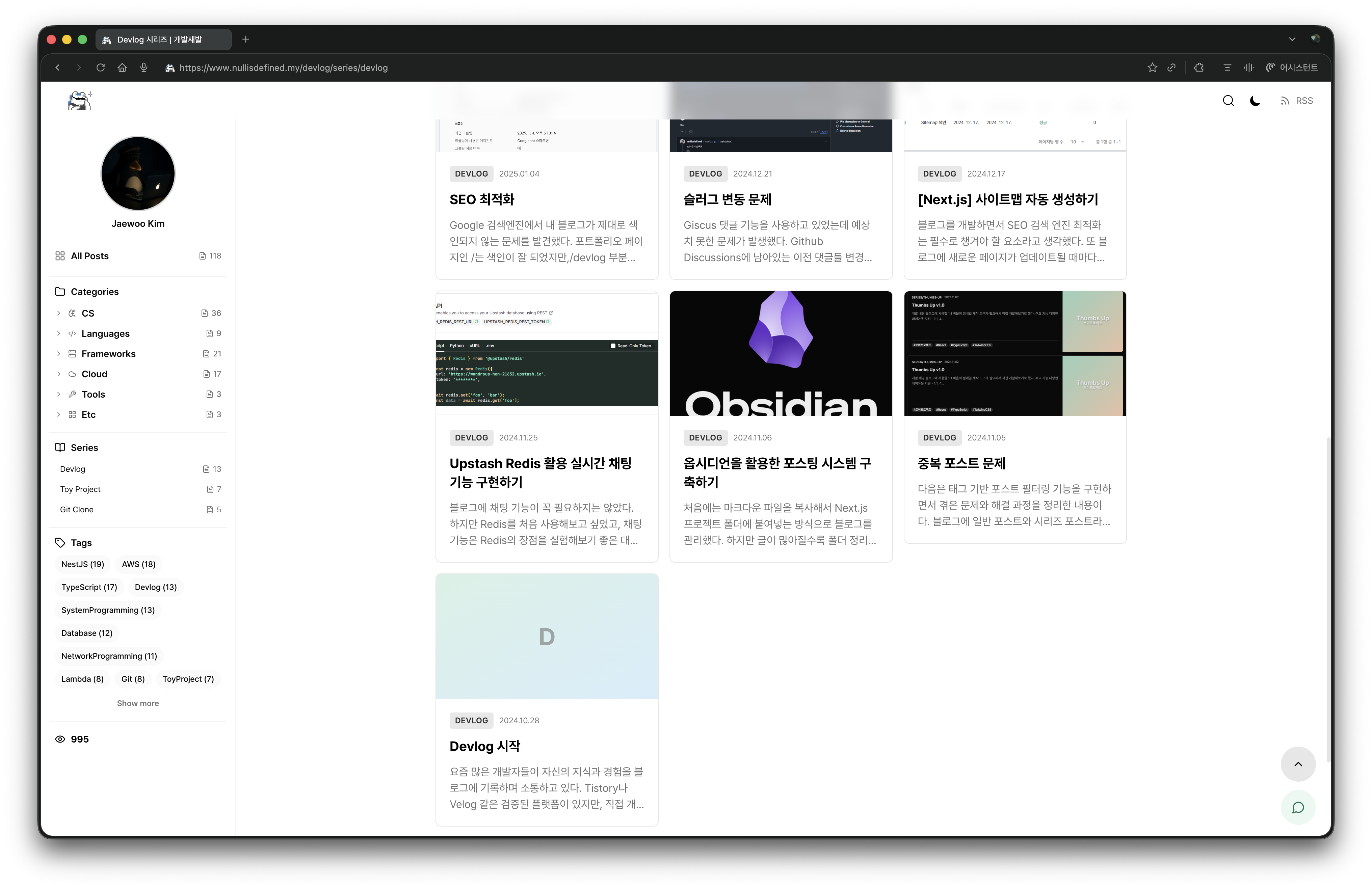This screenshot has height=889, width=1372.
Task: Click the browser profile avatar icon
Action: (x=1315, y=38)
